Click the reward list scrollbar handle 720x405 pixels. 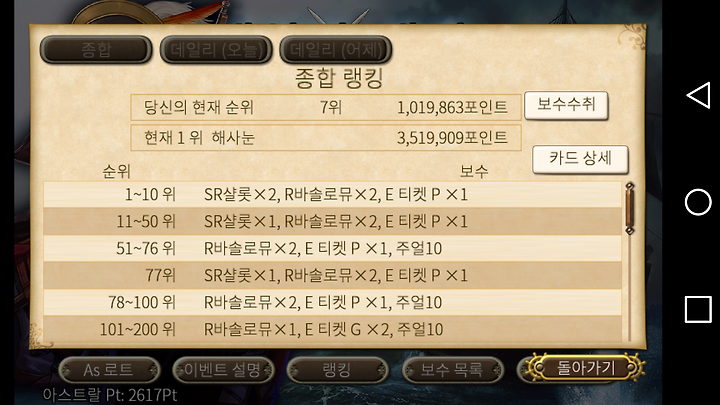(x=630, y=208)
